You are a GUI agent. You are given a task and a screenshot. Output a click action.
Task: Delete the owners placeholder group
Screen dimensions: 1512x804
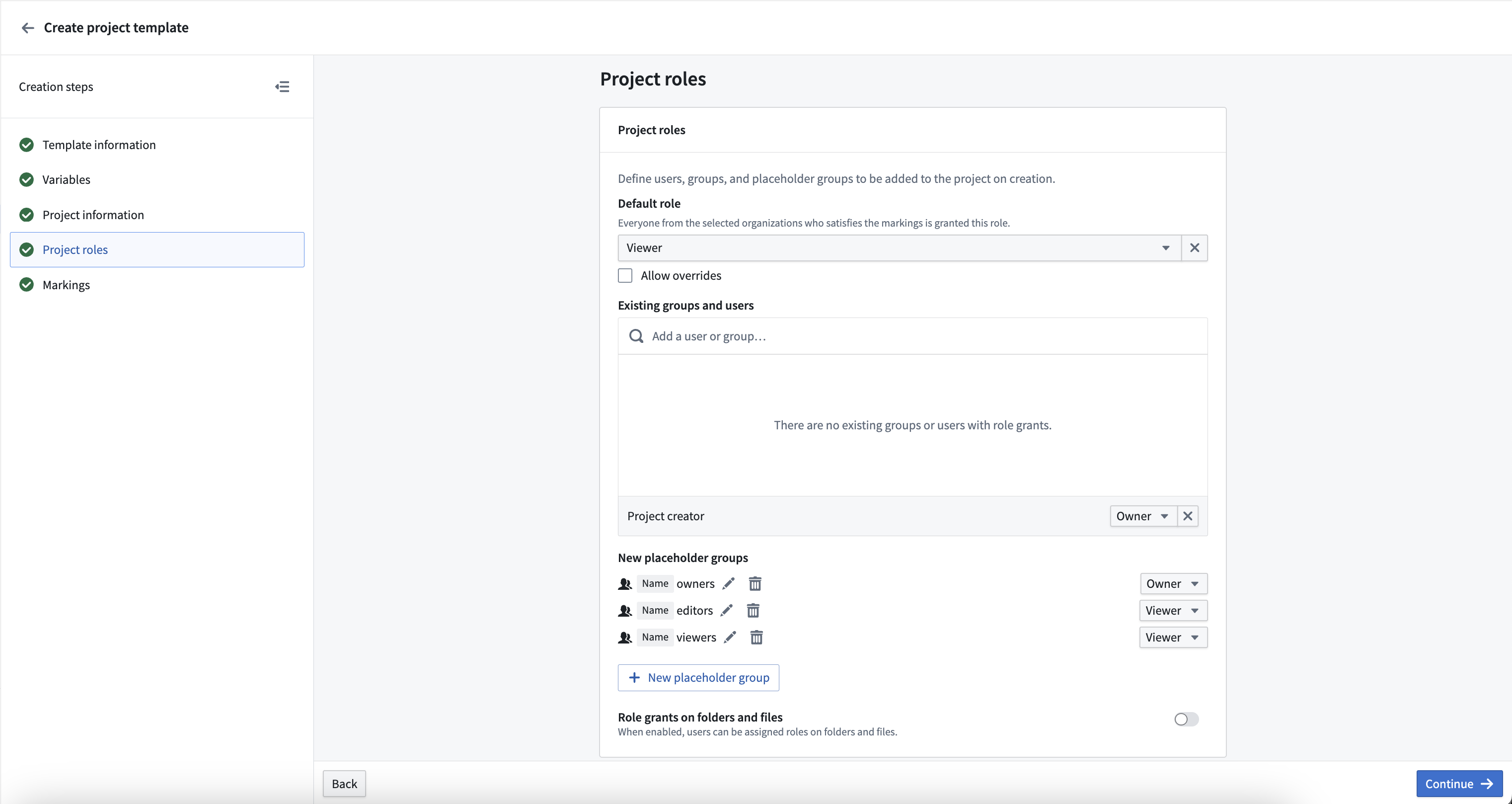(x=755, y=584)
